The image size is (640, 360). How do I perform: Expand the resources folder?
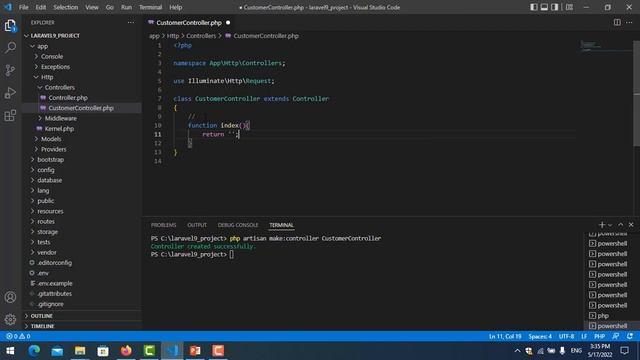[x=50, y=211]
